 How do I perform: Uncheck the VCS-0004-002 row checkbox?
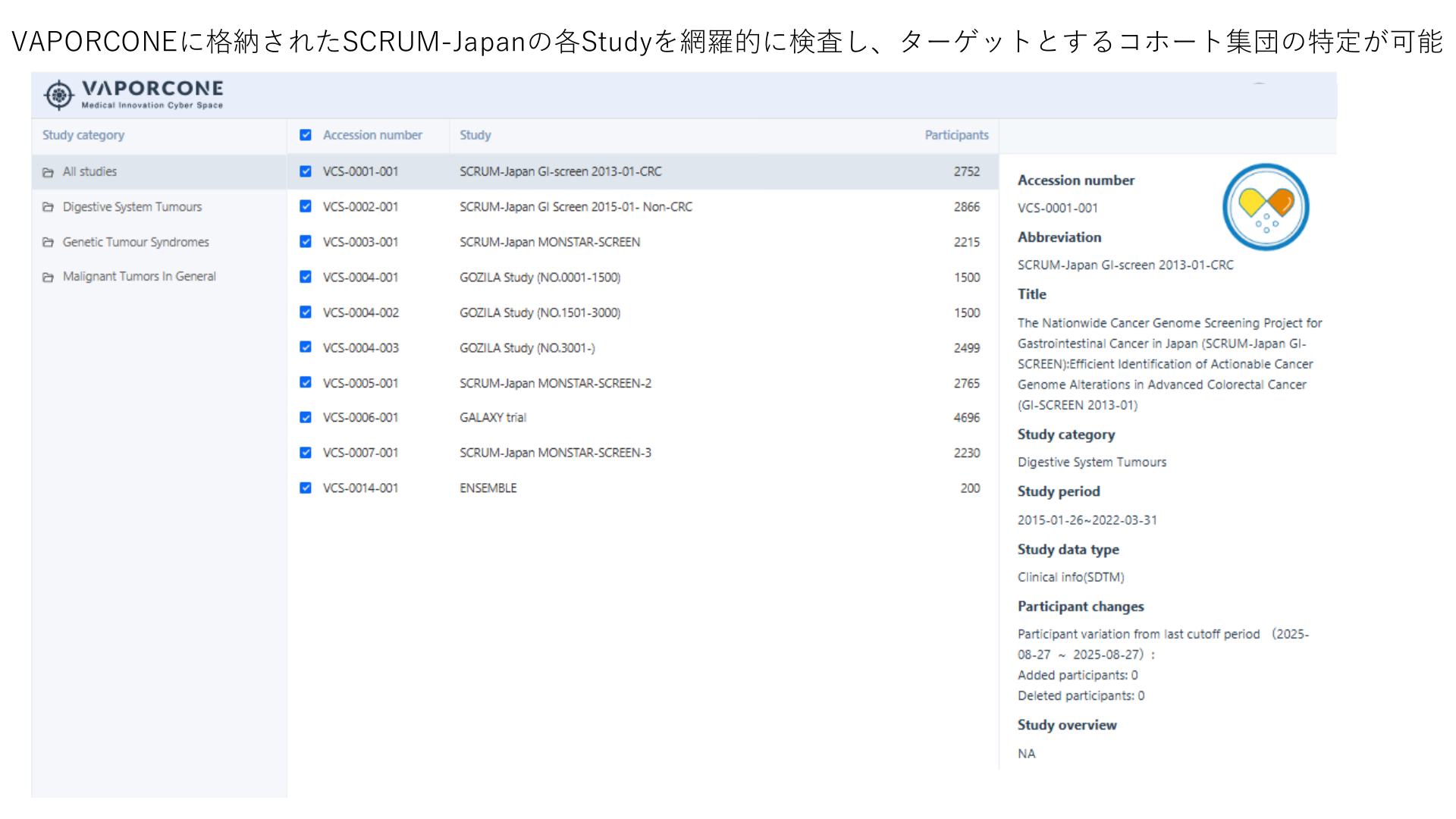point(306,312)
